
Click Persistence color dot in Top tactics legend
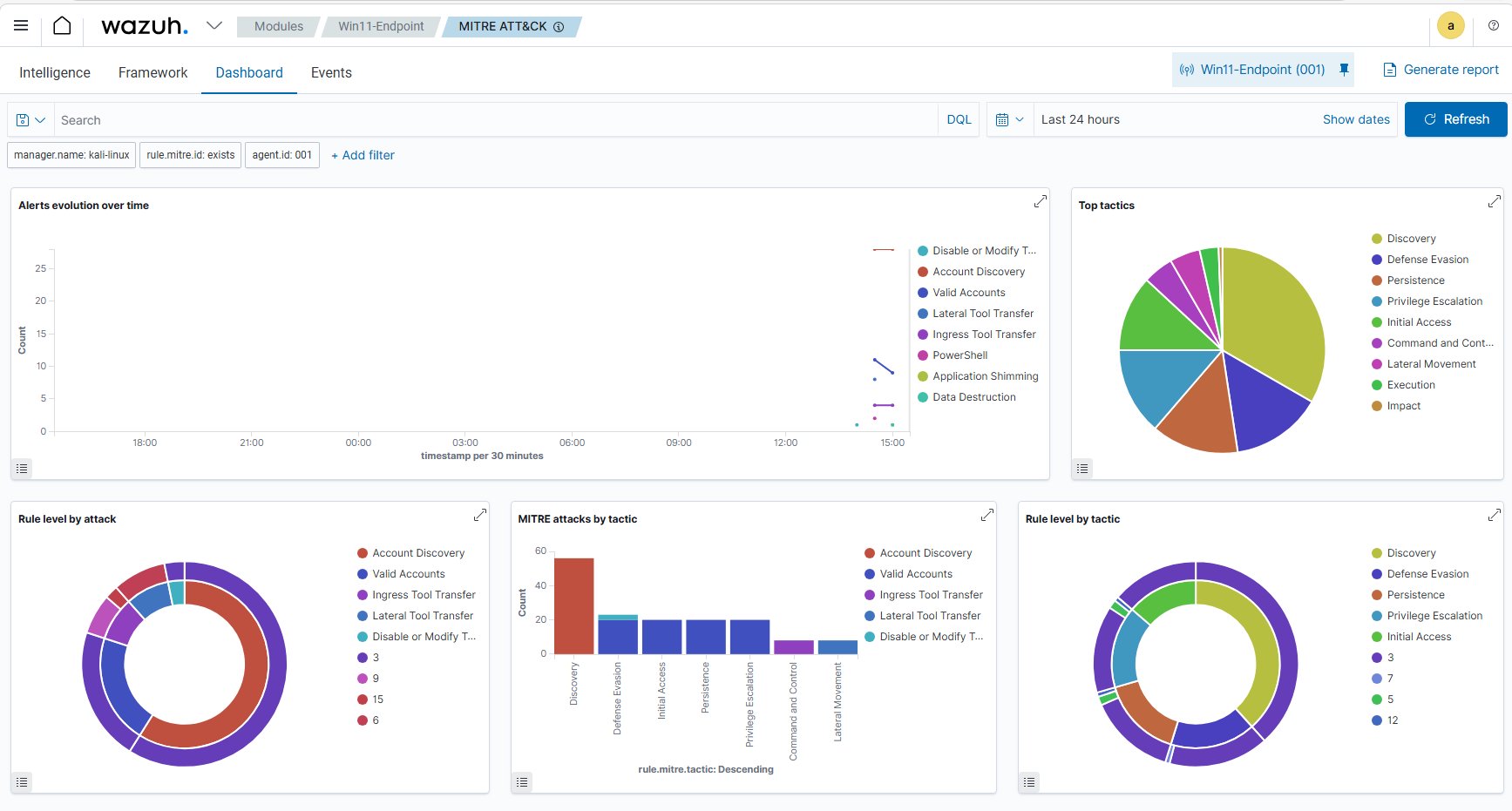point(1377,280)
